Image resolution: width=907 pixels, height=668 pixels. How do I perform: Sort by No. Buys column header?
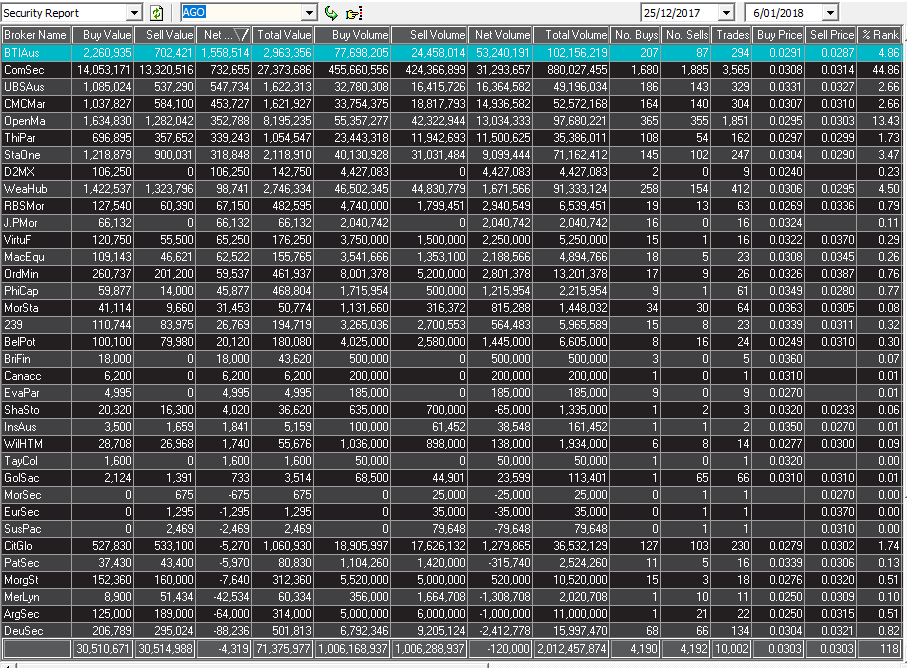[636, 35]
